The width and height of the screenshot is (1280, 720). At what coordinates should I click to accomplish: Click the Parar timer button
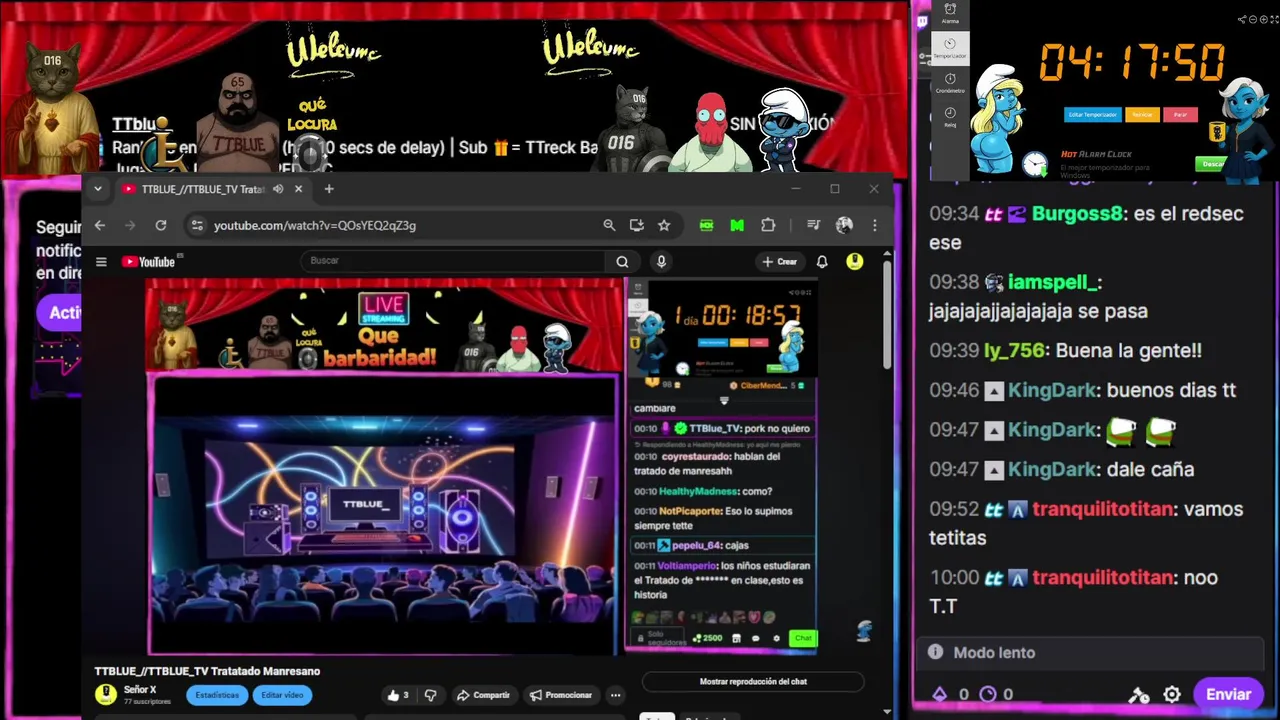(1180, 115)
